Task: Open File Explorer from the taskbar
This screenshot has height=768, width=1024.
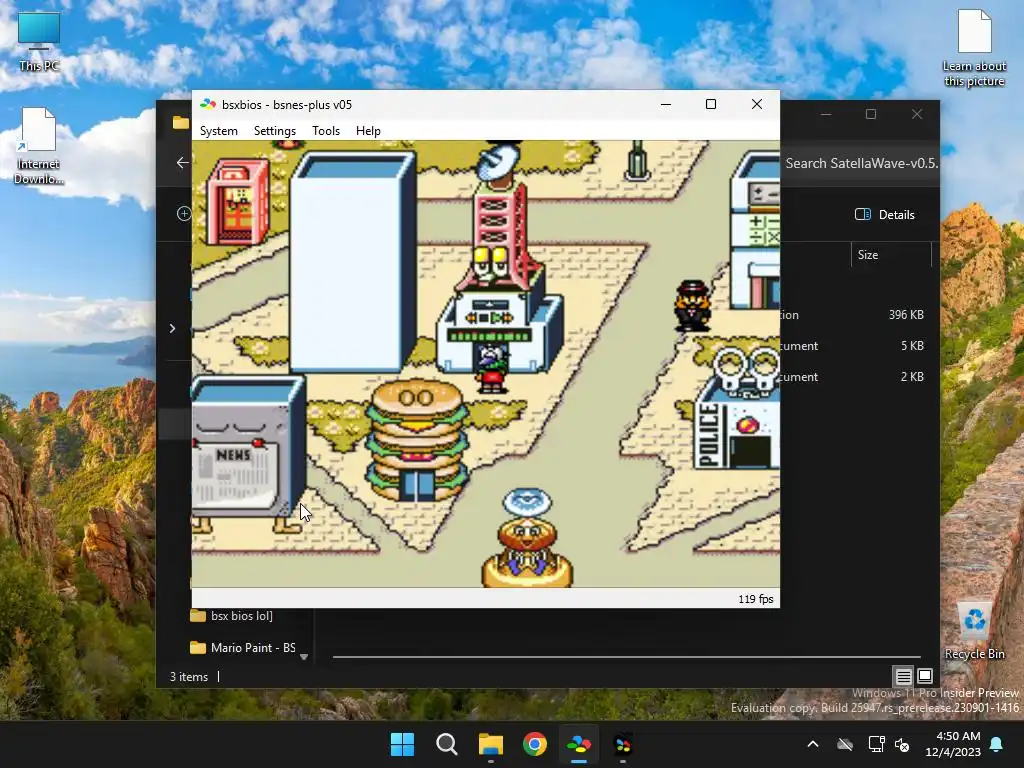Action: click(490, 744)
